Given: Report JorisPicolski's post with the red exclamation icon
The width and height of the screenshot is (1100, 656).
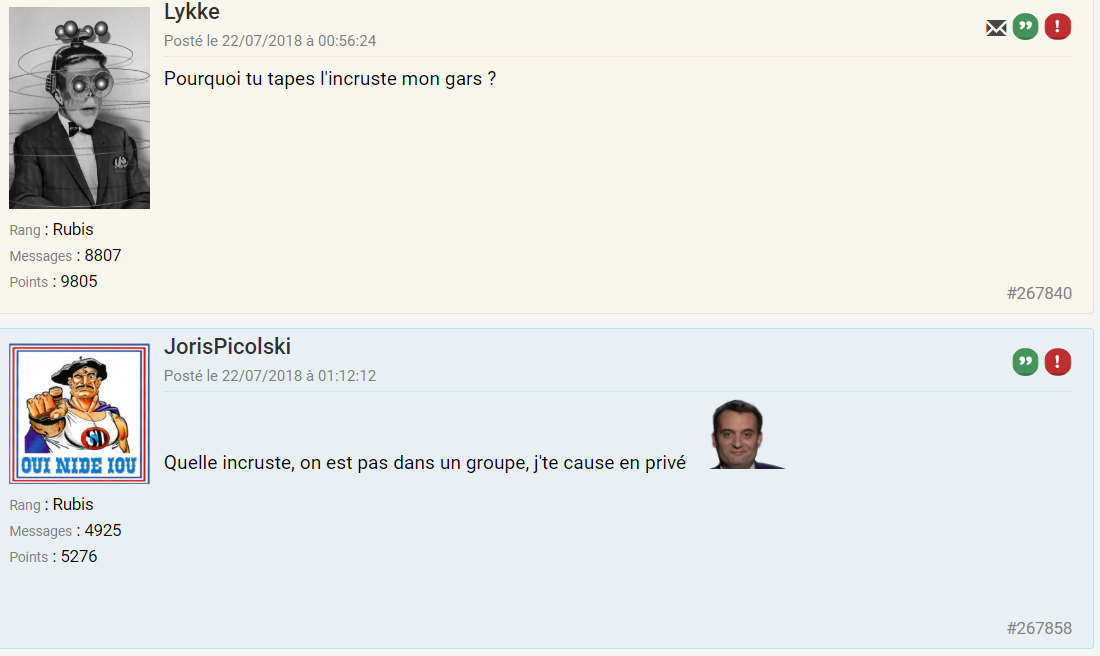Looking at the screenshot, I should coord(1058,362).
